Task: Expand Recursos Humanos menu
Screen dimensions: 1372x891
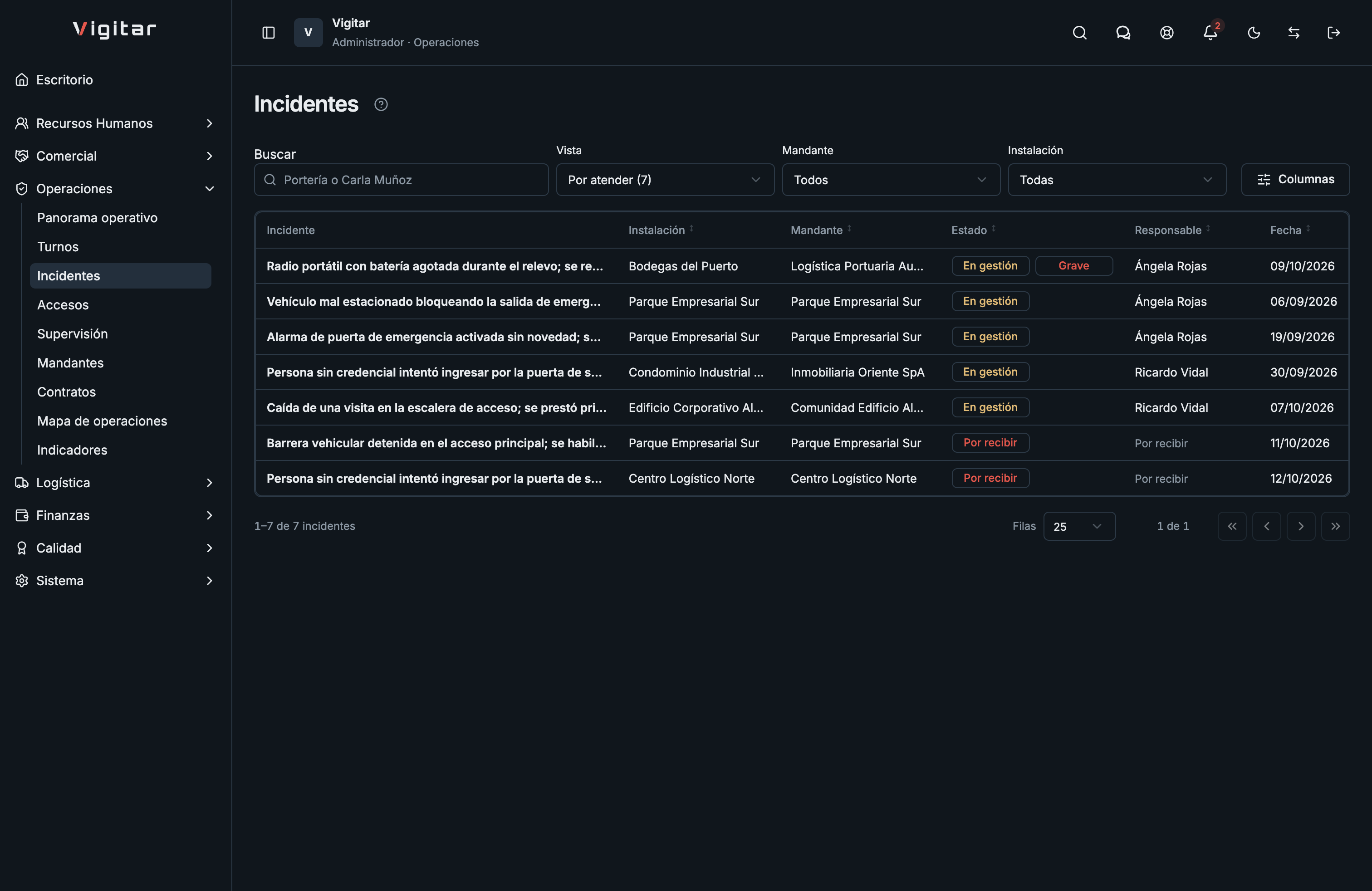Action: (x=115, y=123)
